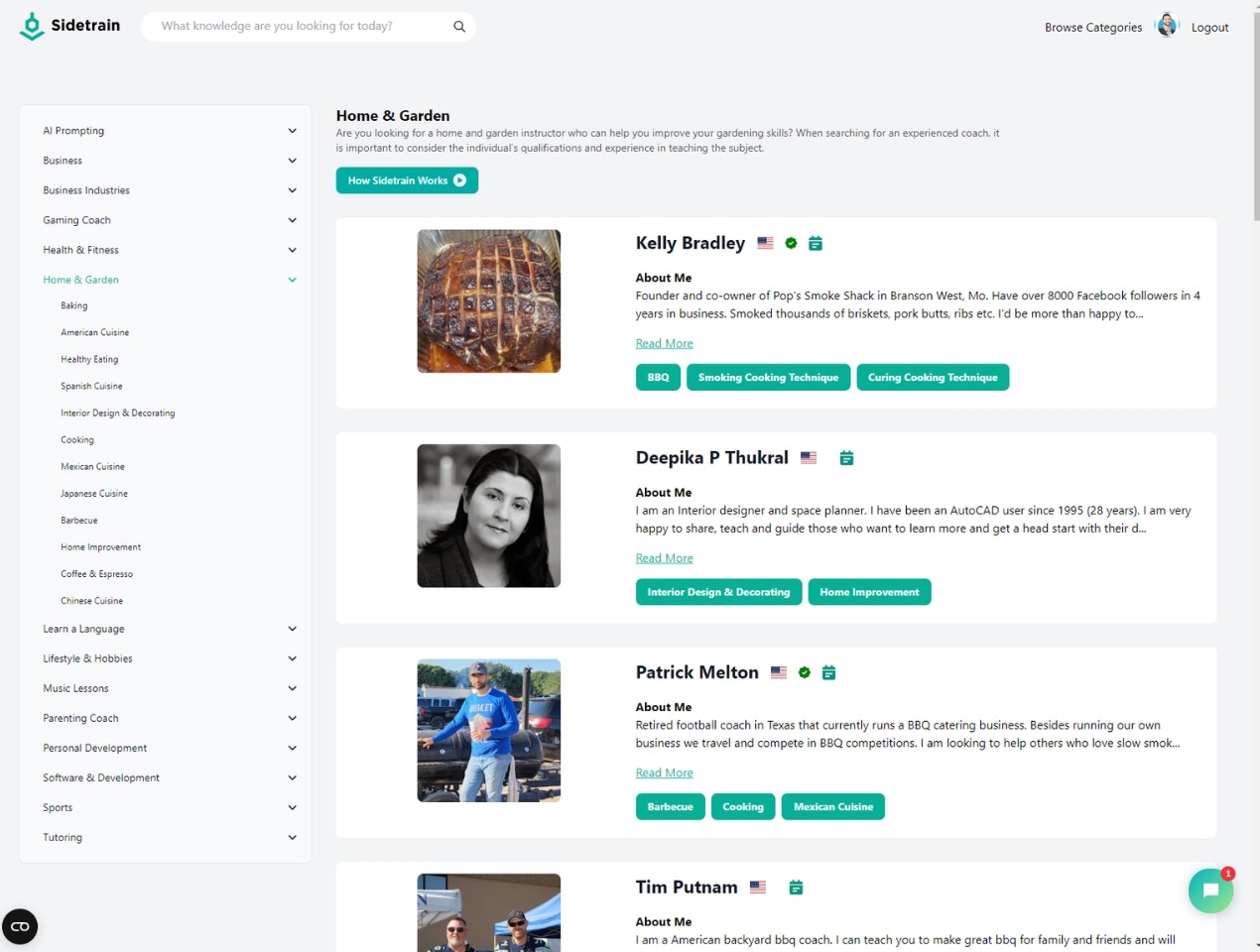The image size is (1260, 952).
Task: Expand the Sports category chevron
Action: 292,807
